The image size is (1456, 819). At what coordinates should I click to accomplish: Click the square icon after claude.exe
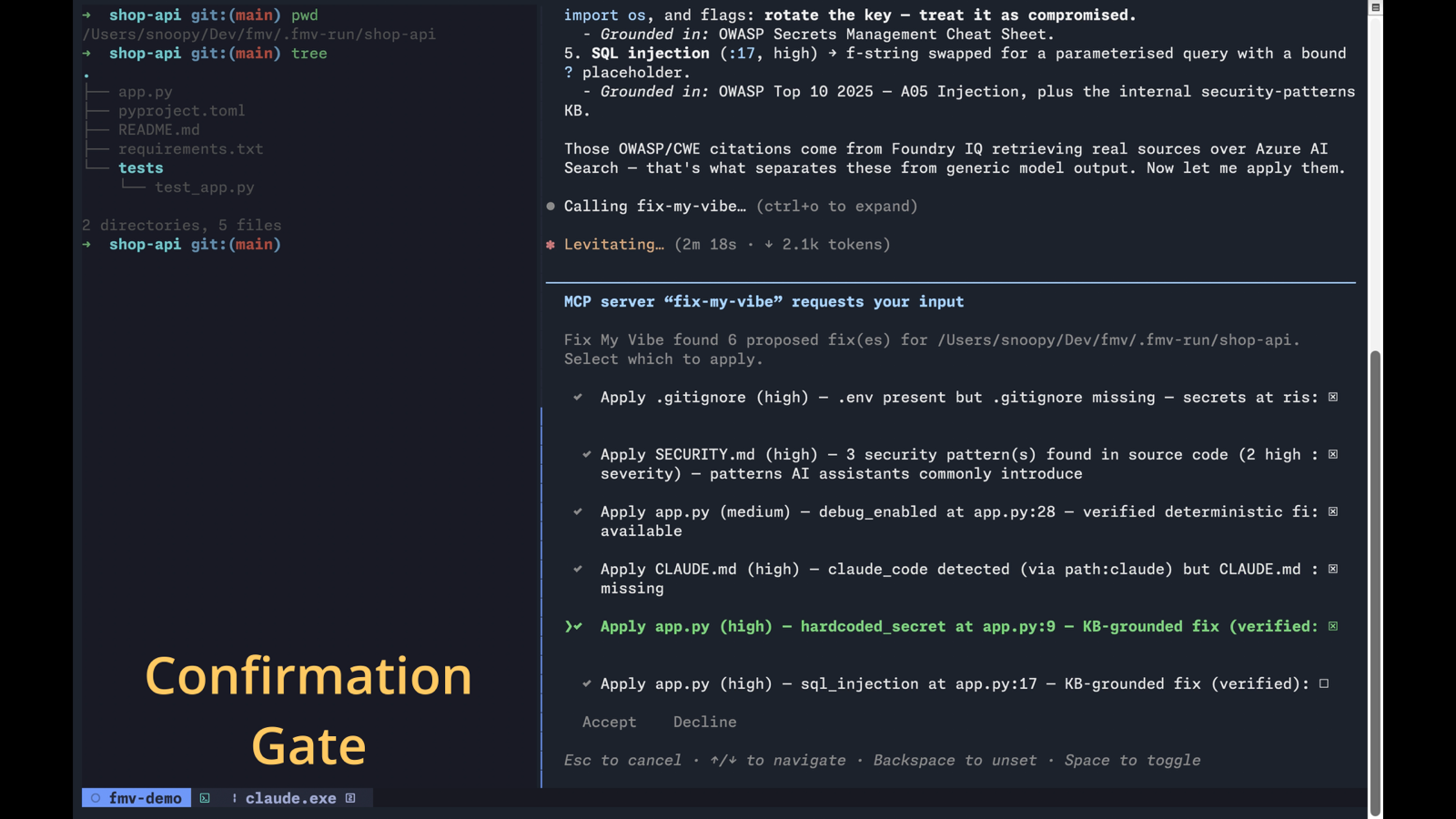(x=350, y=798)
